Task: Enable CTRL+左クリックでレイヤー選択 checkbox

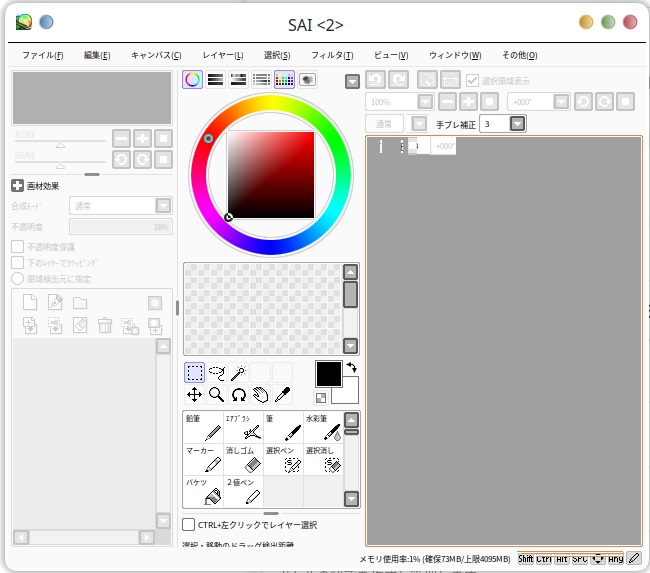Action: click(x=189, y=524)
